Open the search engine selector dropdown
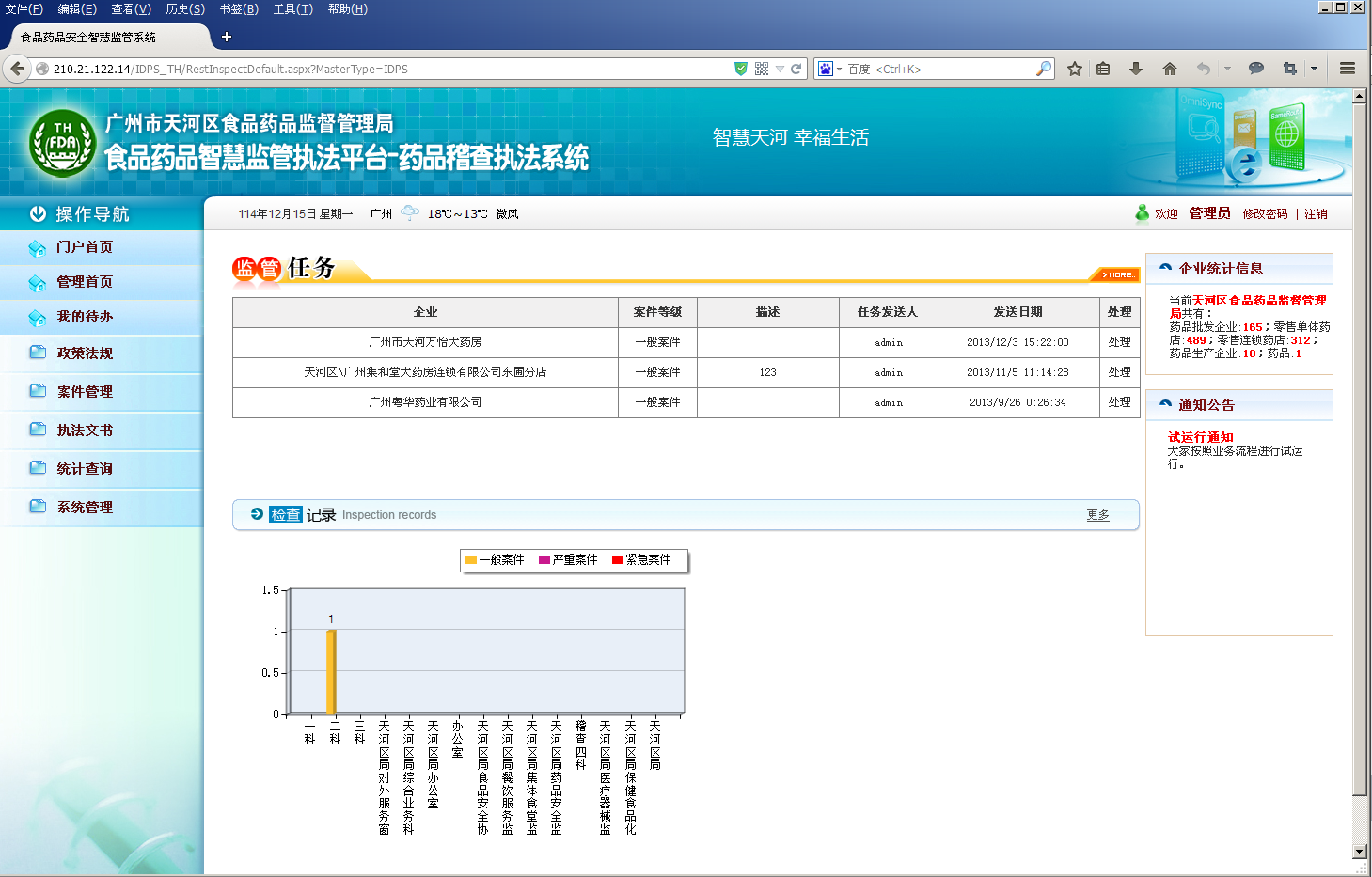Screen dimensions: 1372x877 (x=839, y=69)
